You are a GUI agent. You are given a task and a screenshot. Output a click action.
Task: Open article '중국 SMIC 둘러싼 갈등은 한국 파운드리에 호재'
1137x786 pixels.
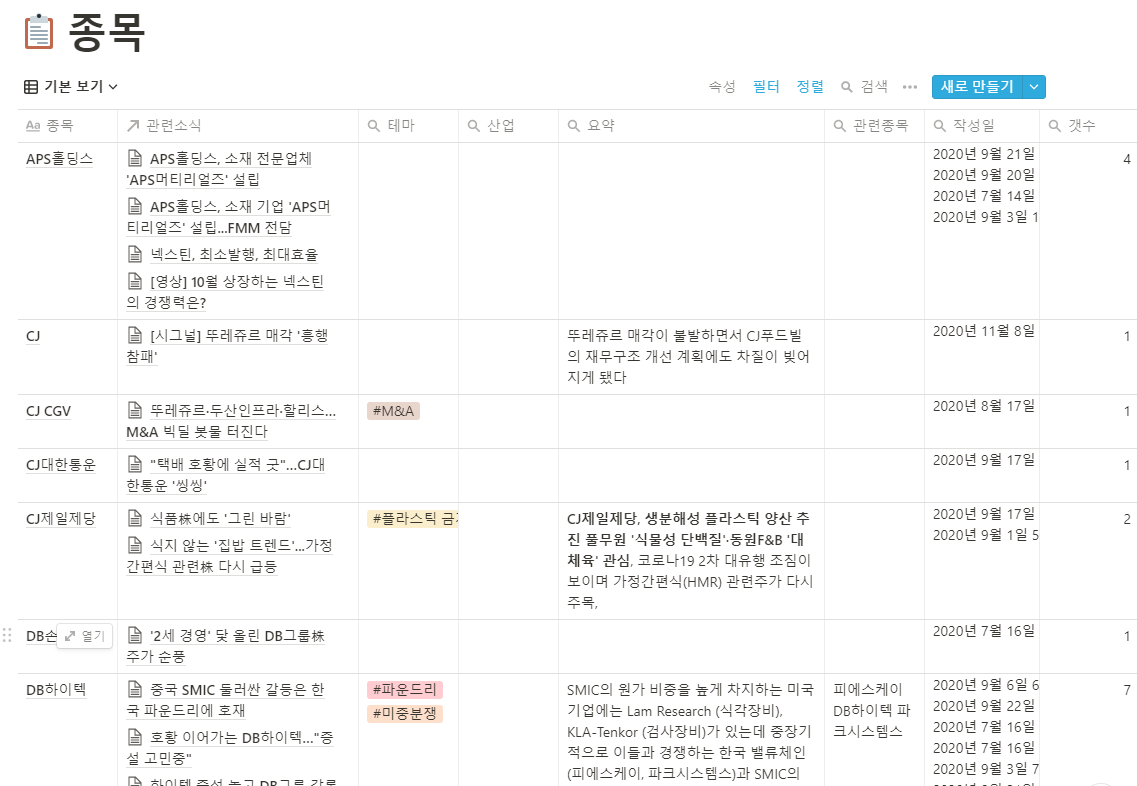point(226,700)
